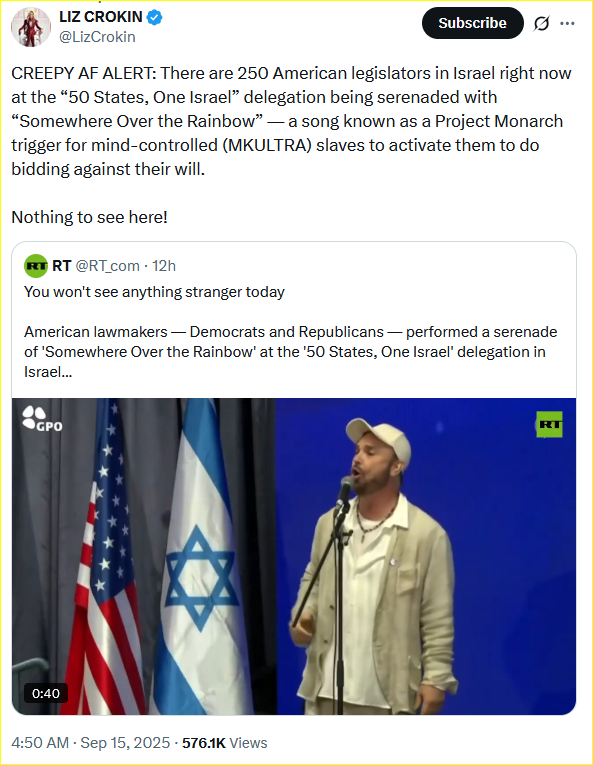
Task: Open Liz Crokin's profile avatar
Action: (31, 27)
